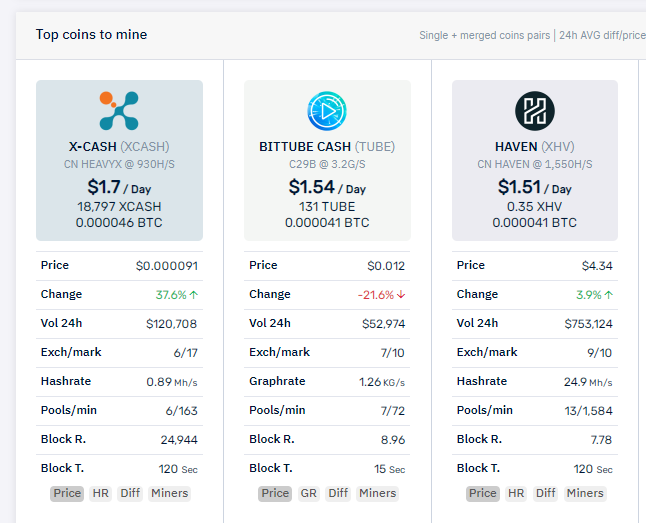Select Diff tab under X-CASH card

[x=130, y=493]
